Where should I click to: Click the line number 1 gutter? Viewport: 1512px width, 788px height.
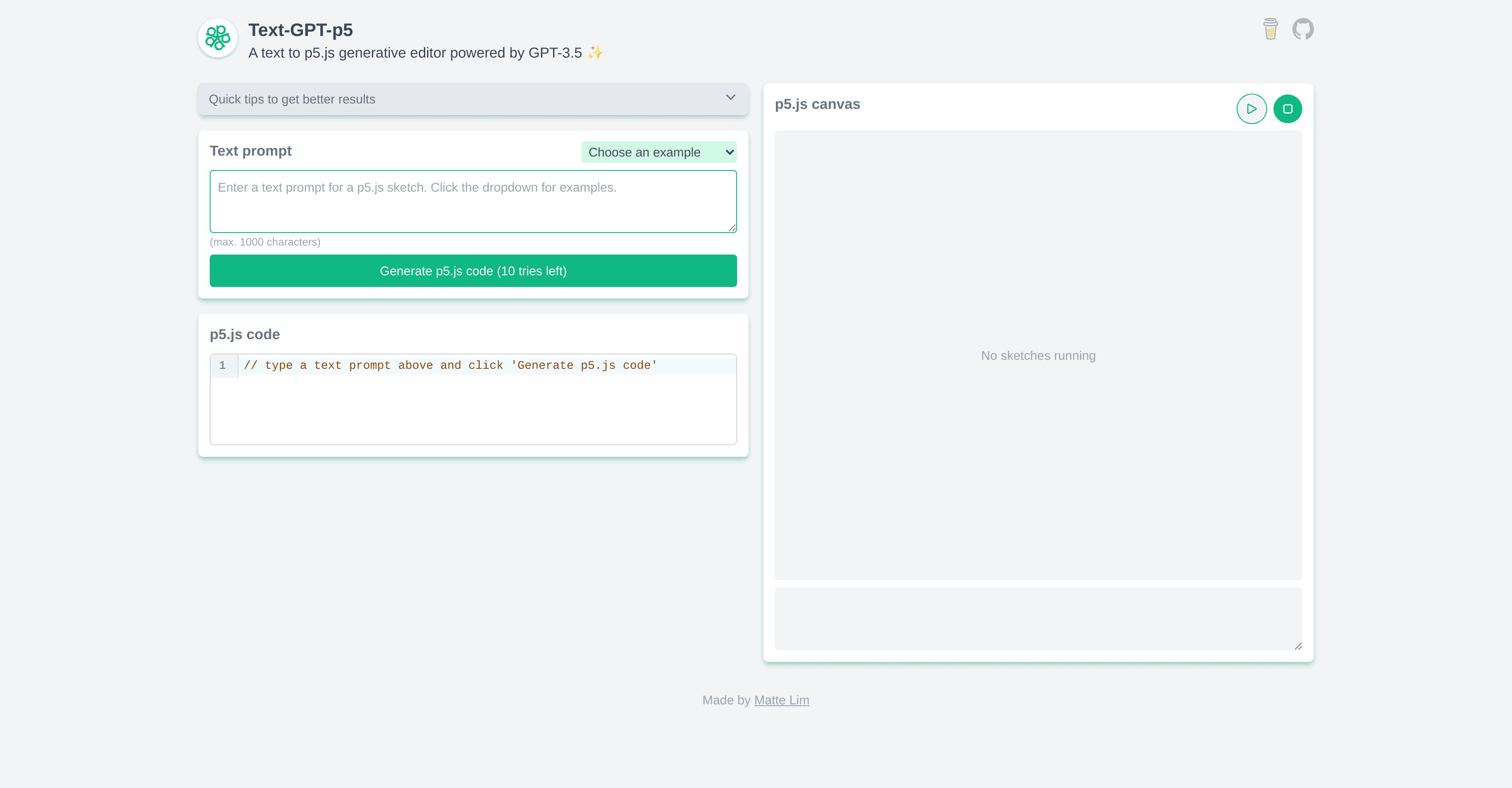[x=223, y=365]
